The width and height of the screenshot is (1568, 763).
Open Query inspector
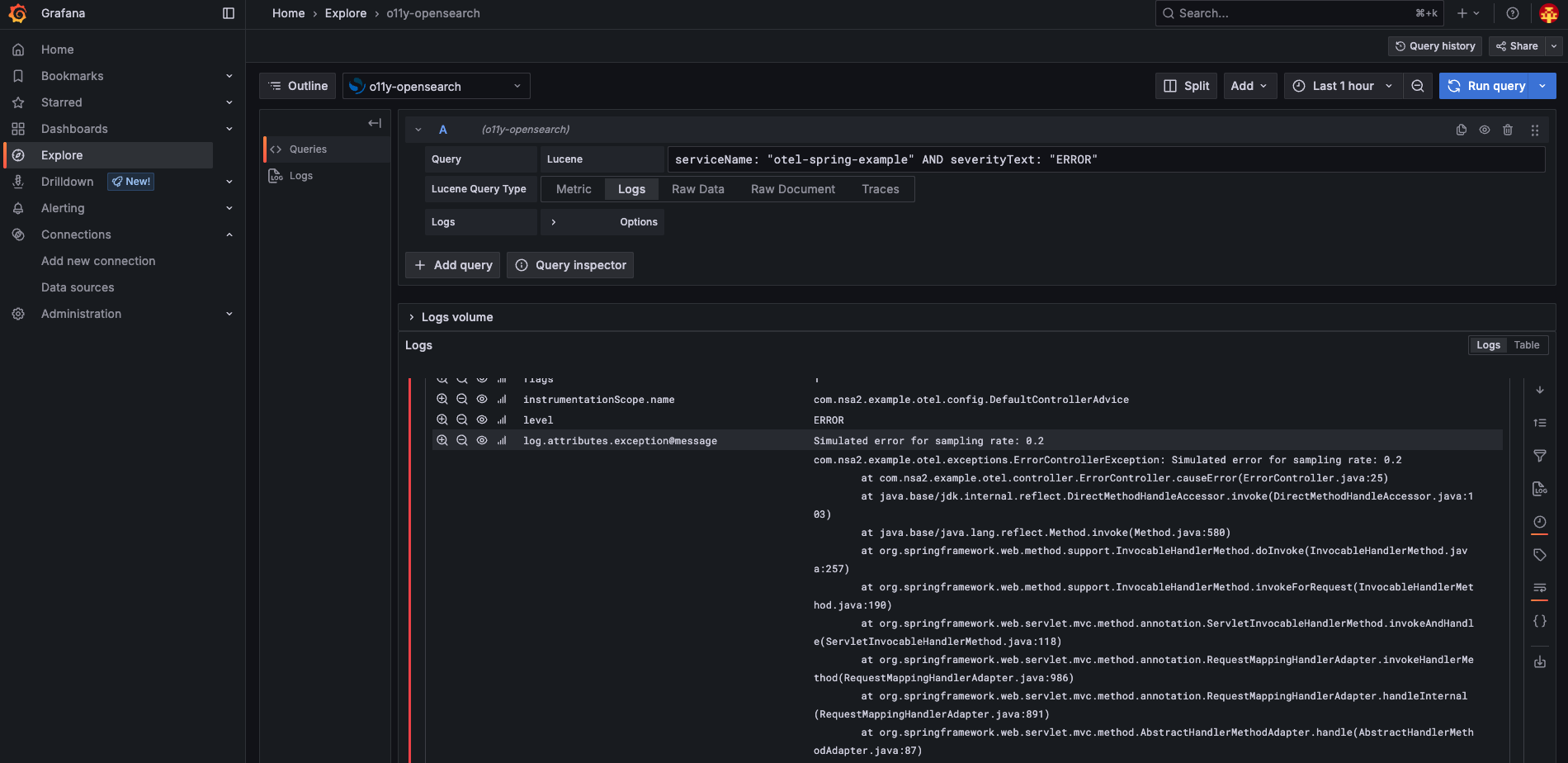pyautogui.click(x=570, y=265)
